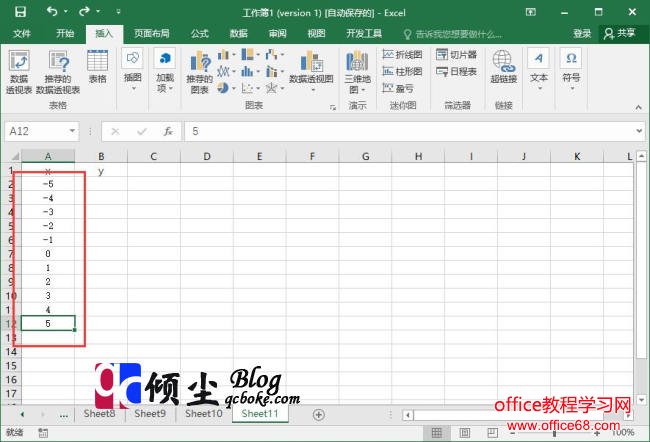Switch to Normal view in status bar
650x442 pixels.
tap(437, 433)
